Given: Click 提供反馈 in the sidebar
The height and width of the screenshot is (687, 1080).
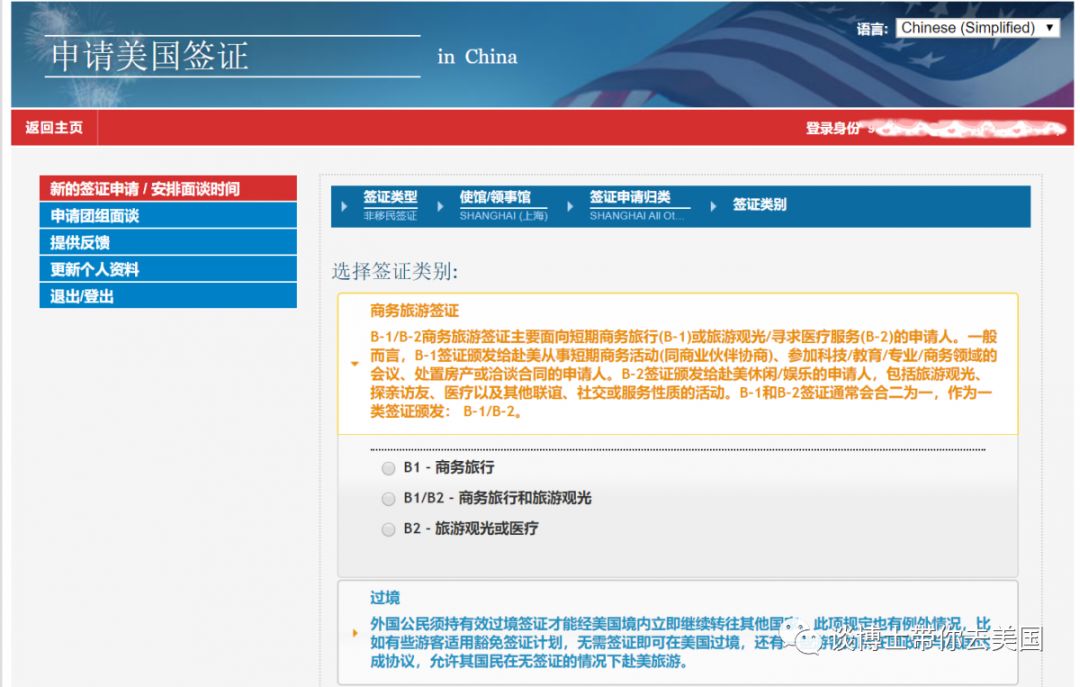Looking at the screenshot, I should [x=167, y=242].
